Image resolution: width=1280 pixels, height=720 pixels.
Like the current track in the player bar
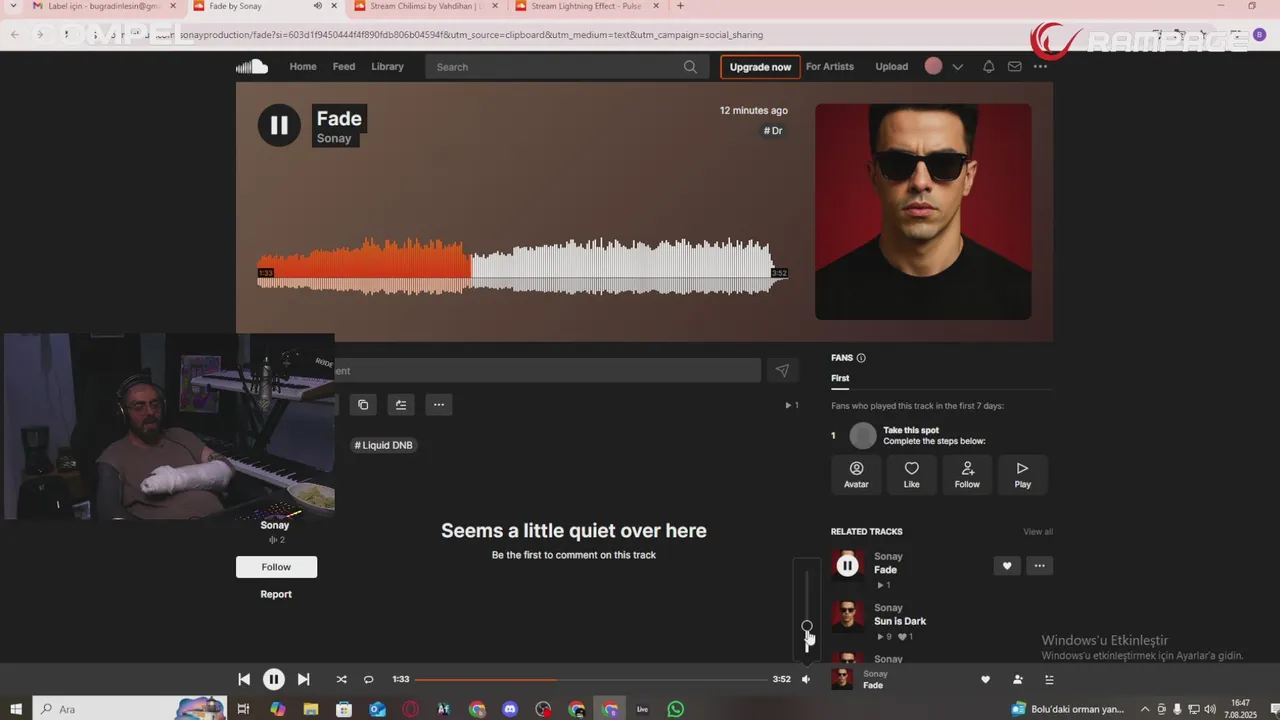985,679
